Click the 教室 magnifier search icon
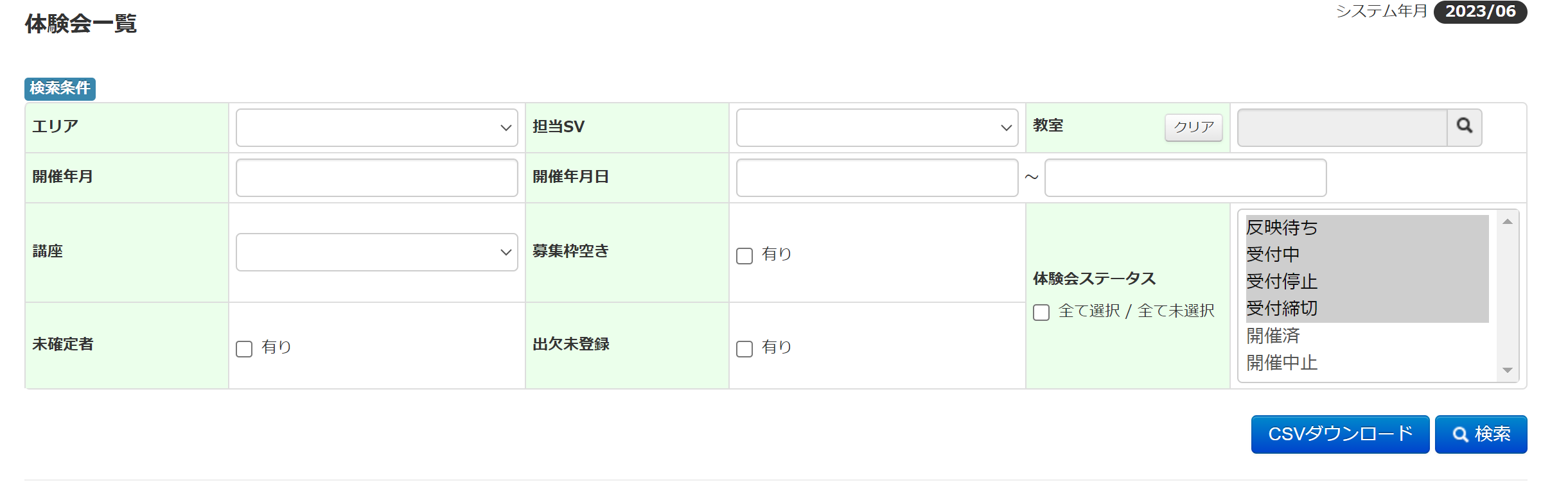1568x489 pixels. click(x=1464, y=126)
